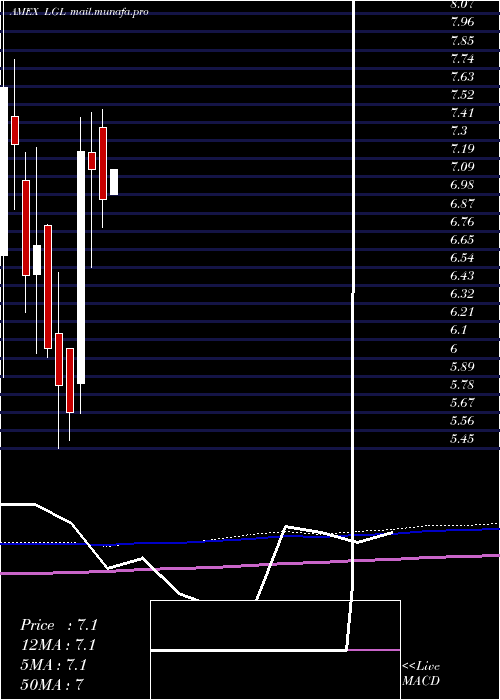Viewport: 500px width, 700px height.
Task: Click the price axis label 6.54
Action: (x=462, y=258)
